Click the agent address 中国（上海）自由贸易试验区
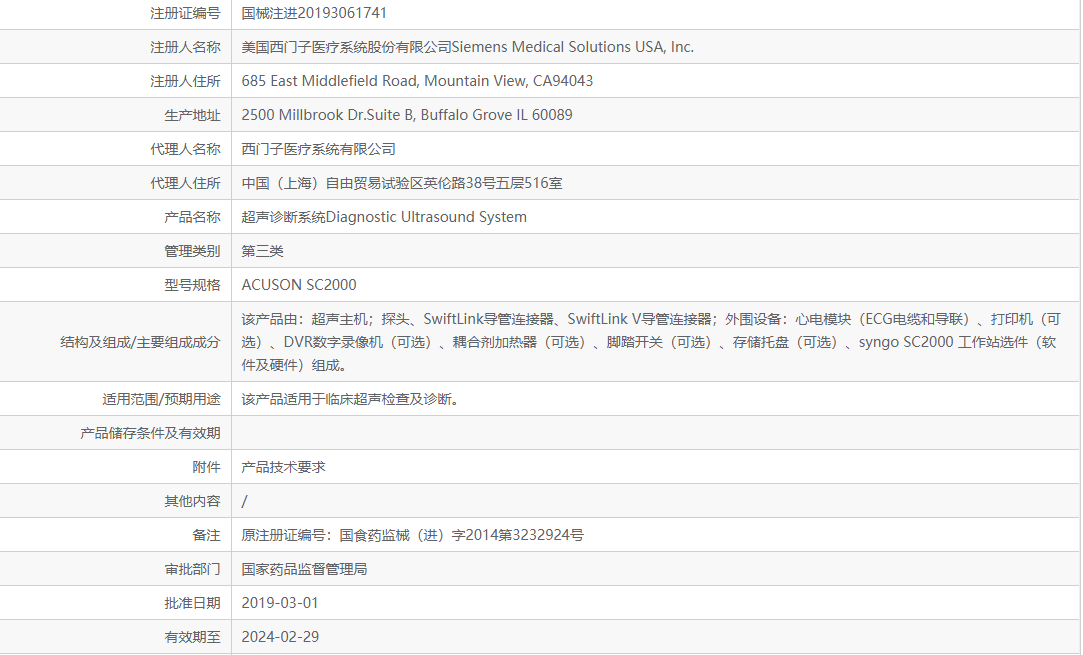The width and height of the screenshot is (1083, 655). pyautogui.click(x=332, y=183)
